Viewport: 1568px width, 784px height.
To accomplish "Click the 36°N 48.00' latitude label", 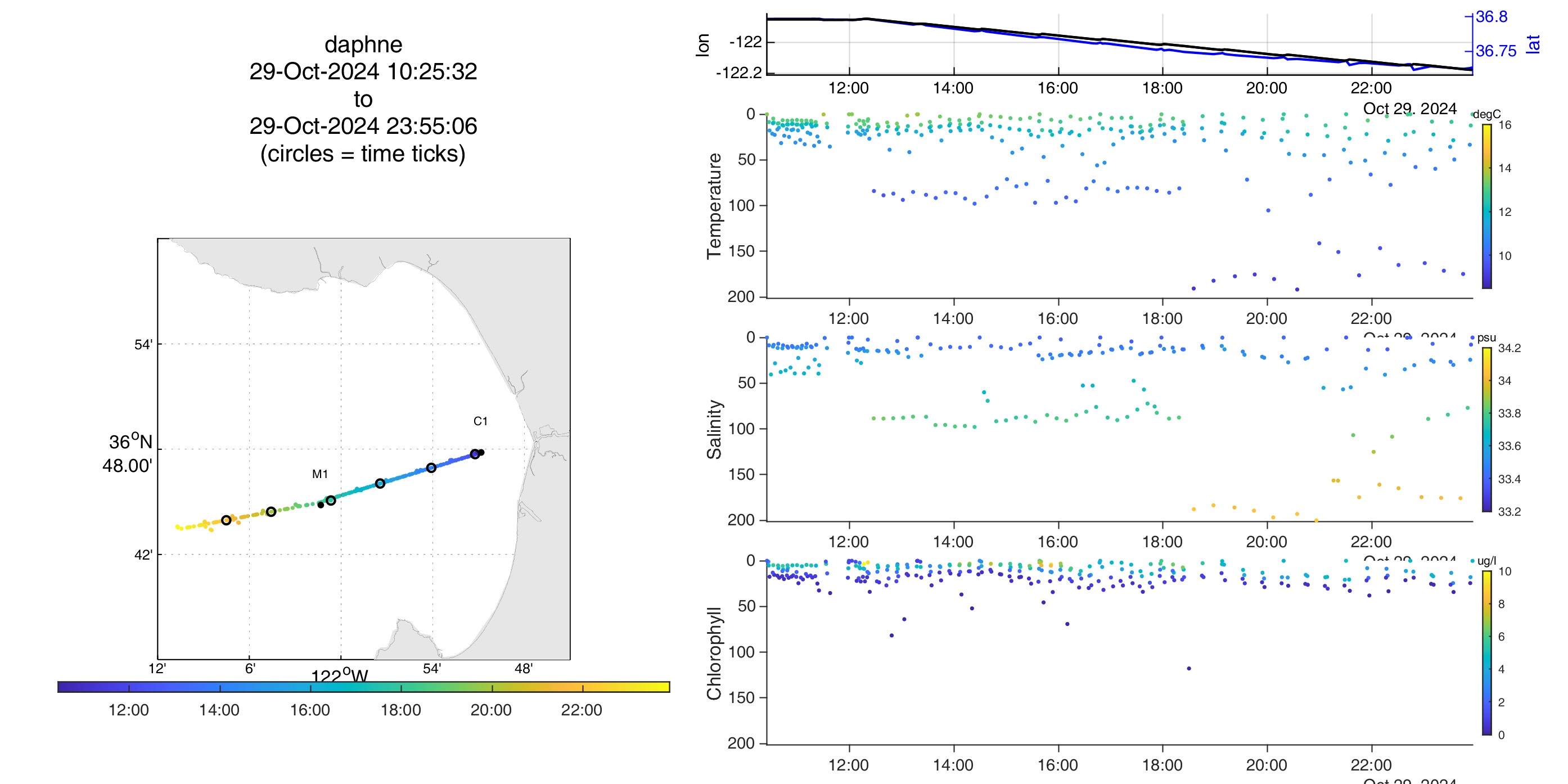I will click(x=129, y=453).
